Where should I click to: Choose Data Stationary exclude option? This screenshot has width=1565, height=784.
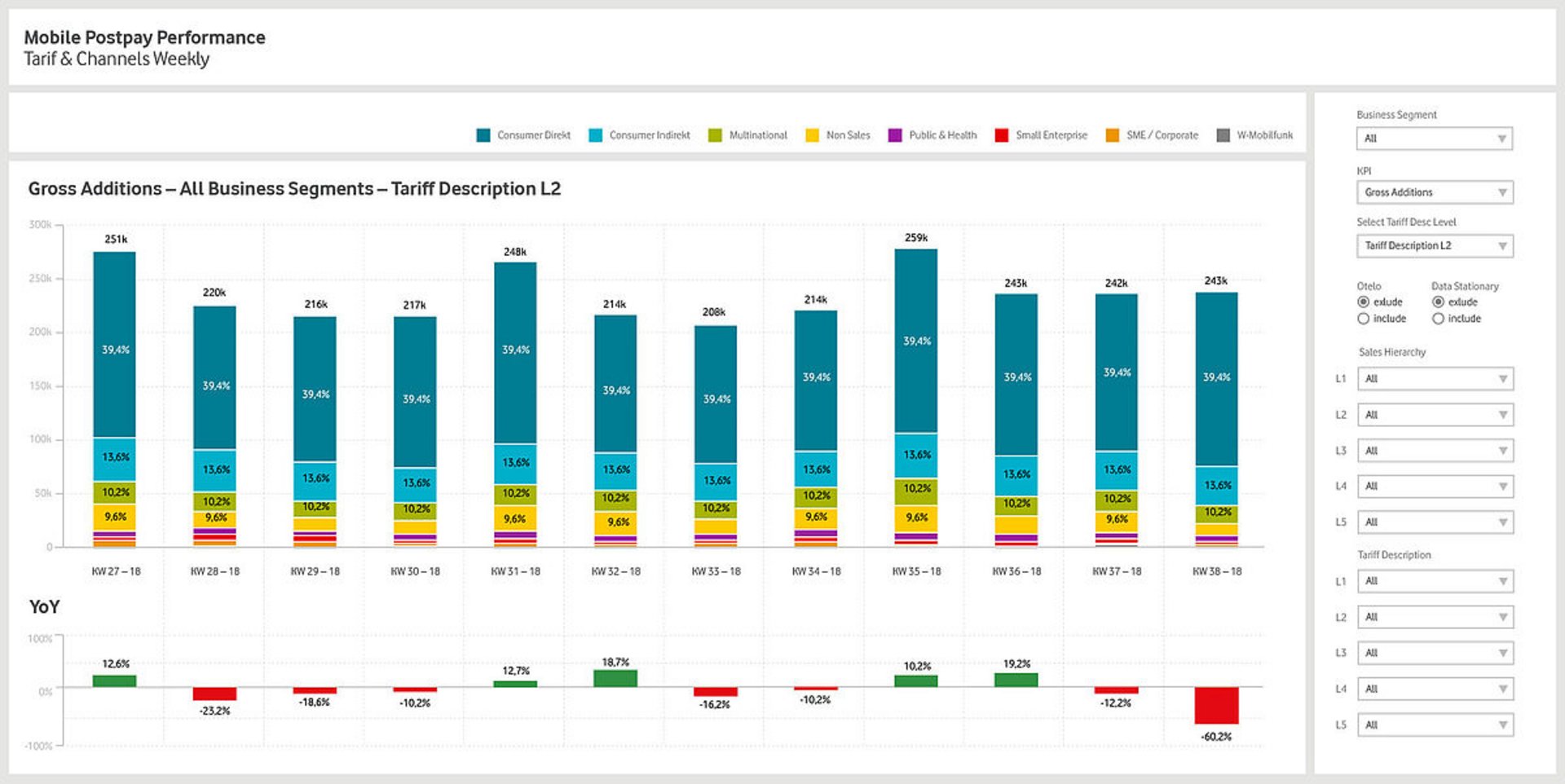(x=1438, y=302)
